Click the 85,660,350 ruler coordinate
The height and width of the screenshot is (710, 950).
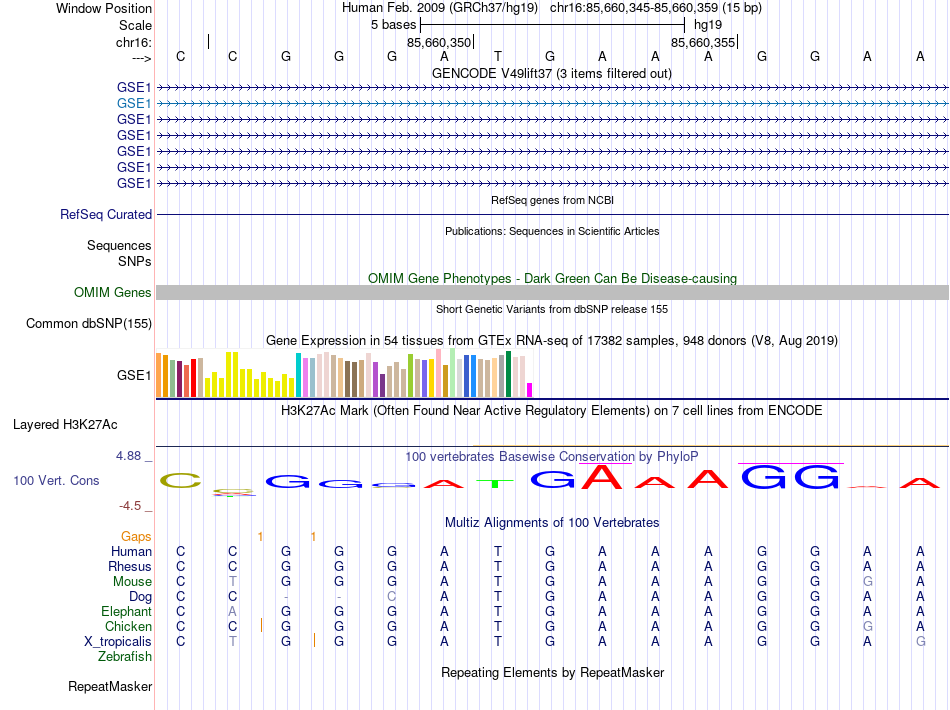[x=439, y=42]
